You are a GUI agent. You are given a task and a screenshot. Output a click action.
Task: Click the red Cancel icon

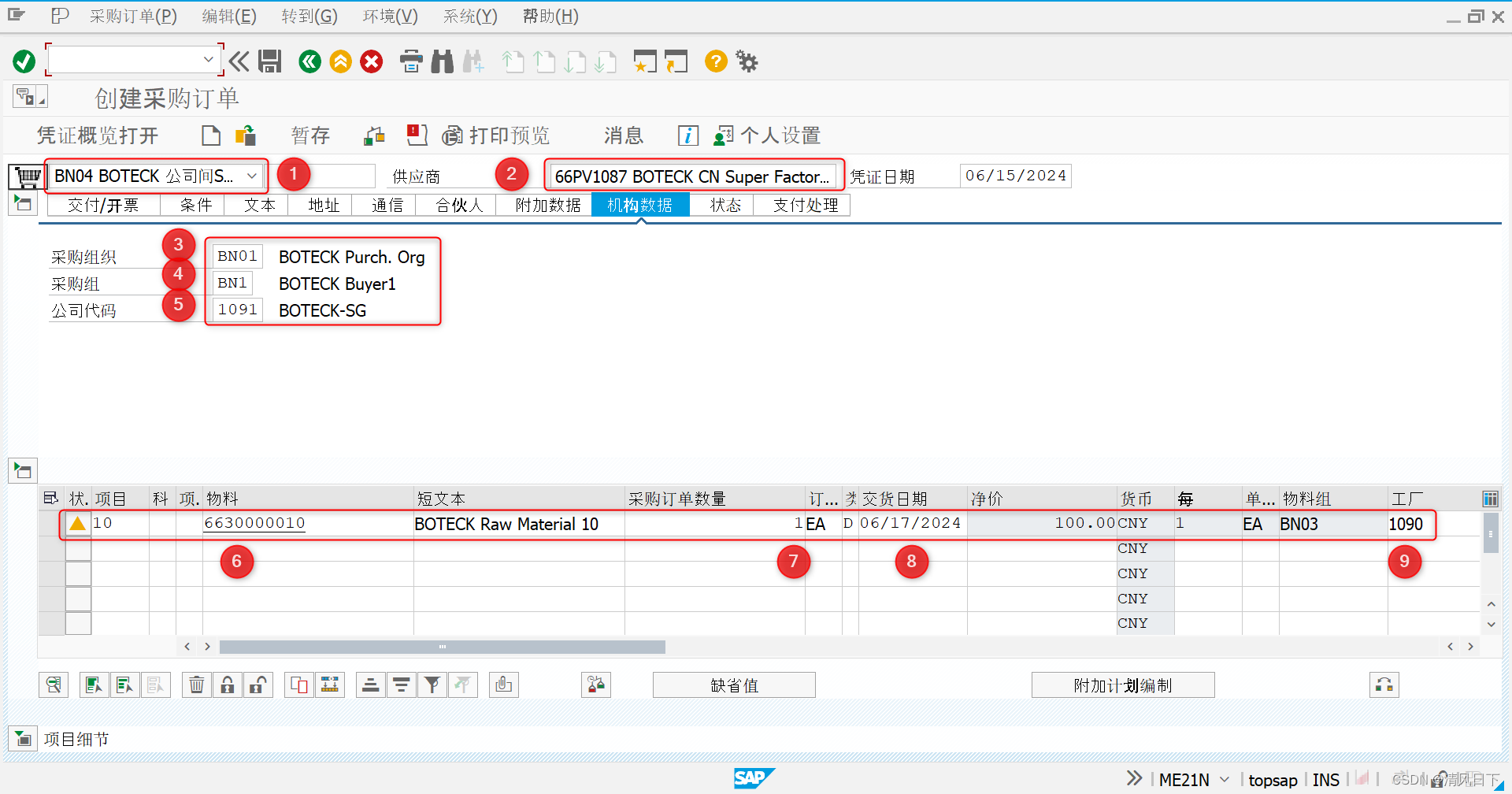click(x=372, y=61)
